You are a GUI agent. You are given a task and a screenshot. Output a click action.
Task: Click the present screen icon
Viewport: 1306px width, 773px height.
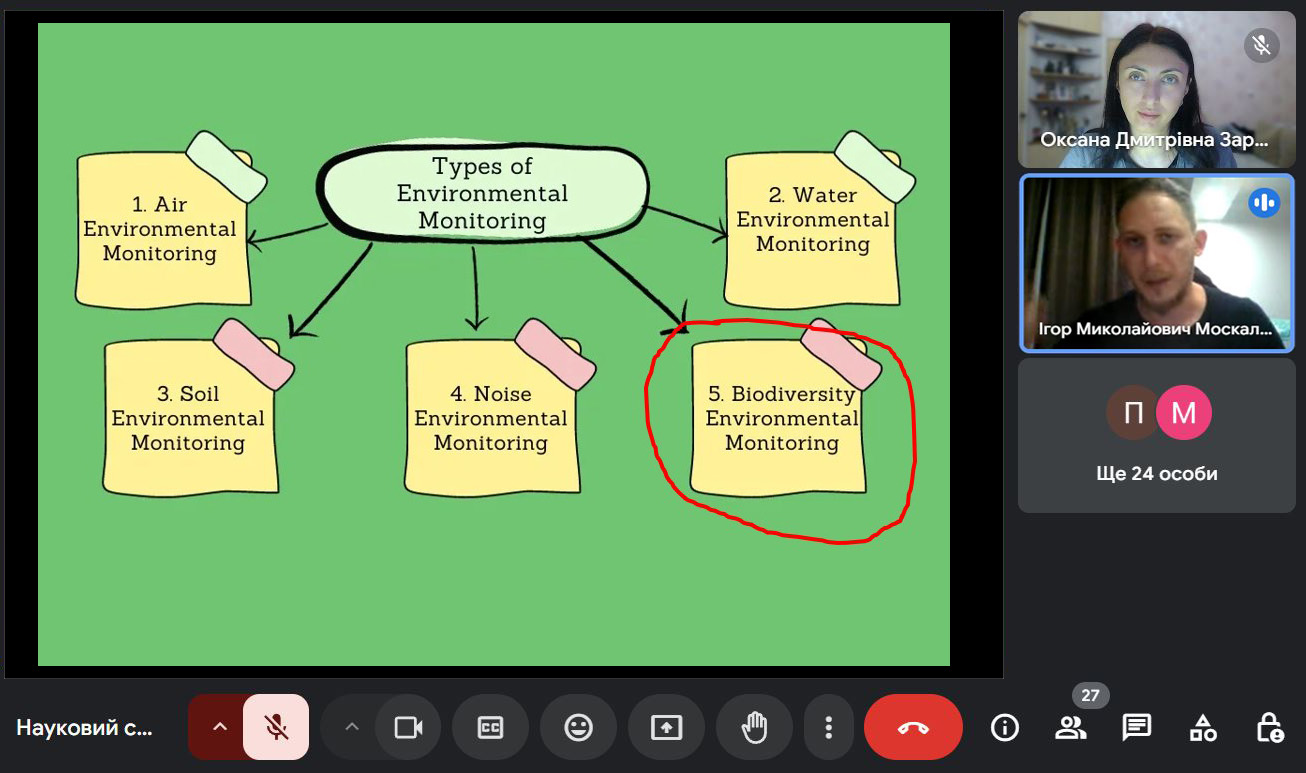point(666,727)
